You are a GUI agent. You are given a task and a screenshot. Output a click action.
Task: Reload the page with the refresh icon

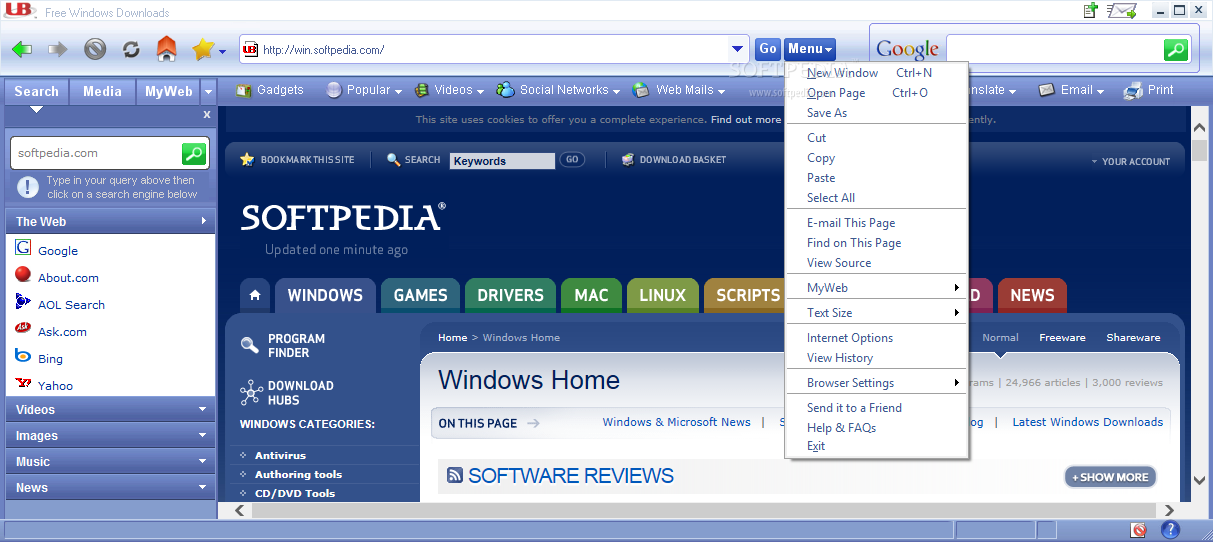pyautogui.click(x=131, y=49)
